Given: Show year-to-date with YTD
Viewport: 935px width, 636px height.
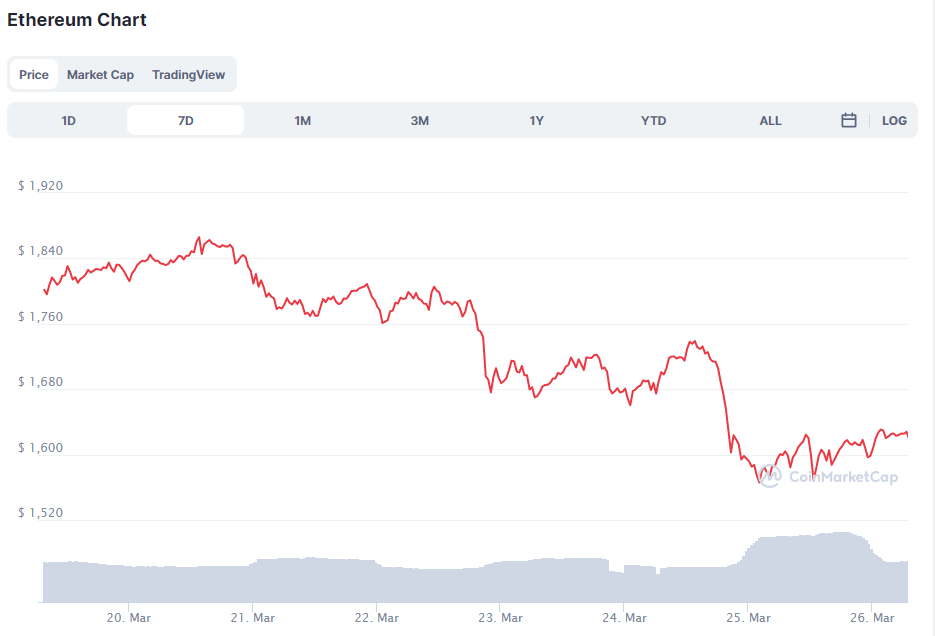Looking at the screenshot, I should click(654, 120).
